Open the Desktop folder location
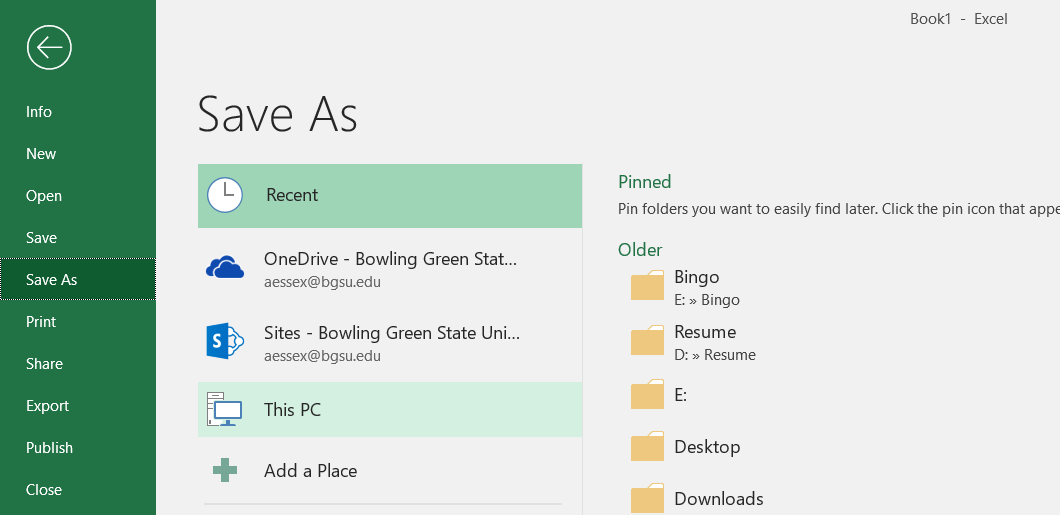Image resolution: width=1060 pixels, height=515 pixels. pyautogui.click(x=707, y=447)
